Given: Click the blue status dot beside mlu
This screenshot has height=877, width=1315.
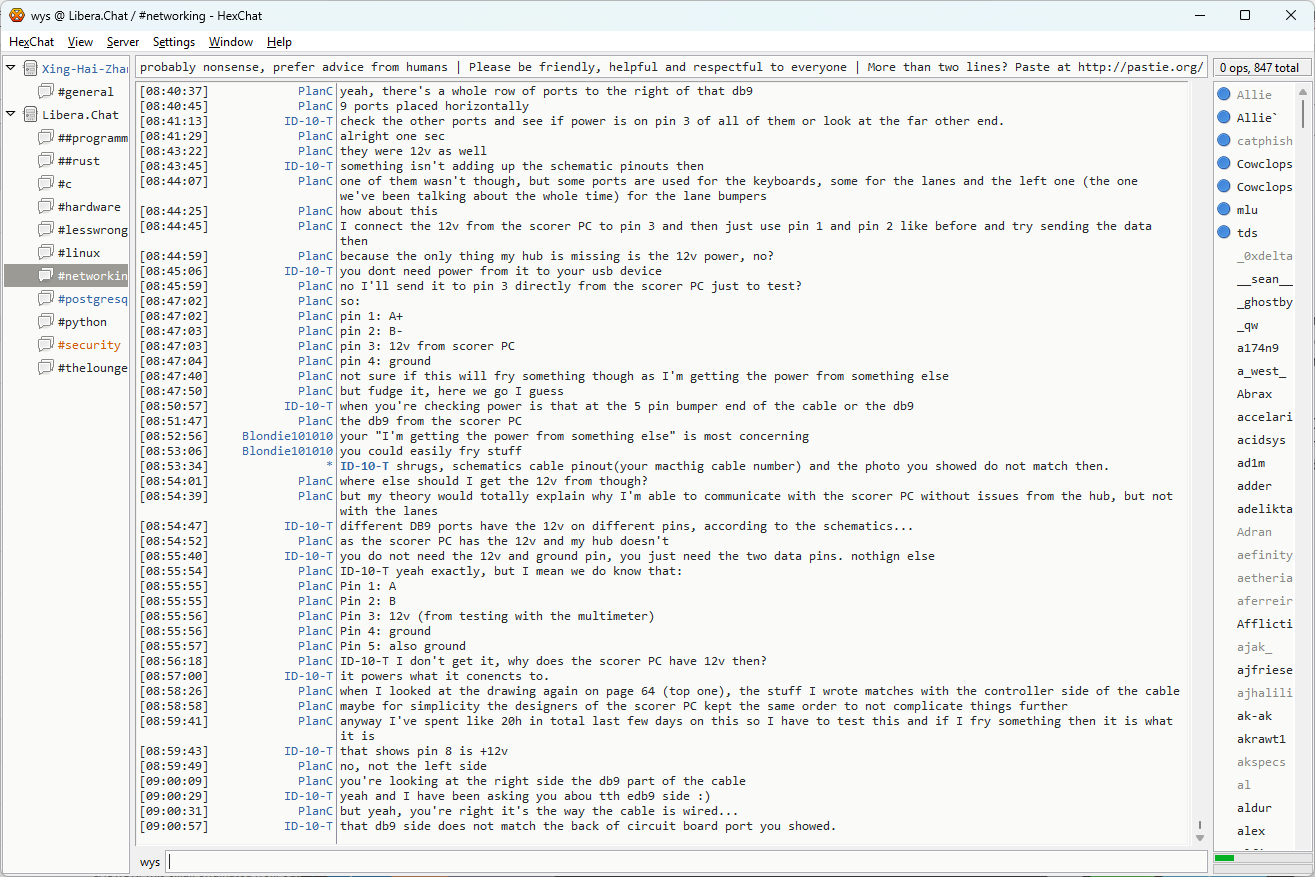Looking at the screenshot, I should [x=1223, y=210].
